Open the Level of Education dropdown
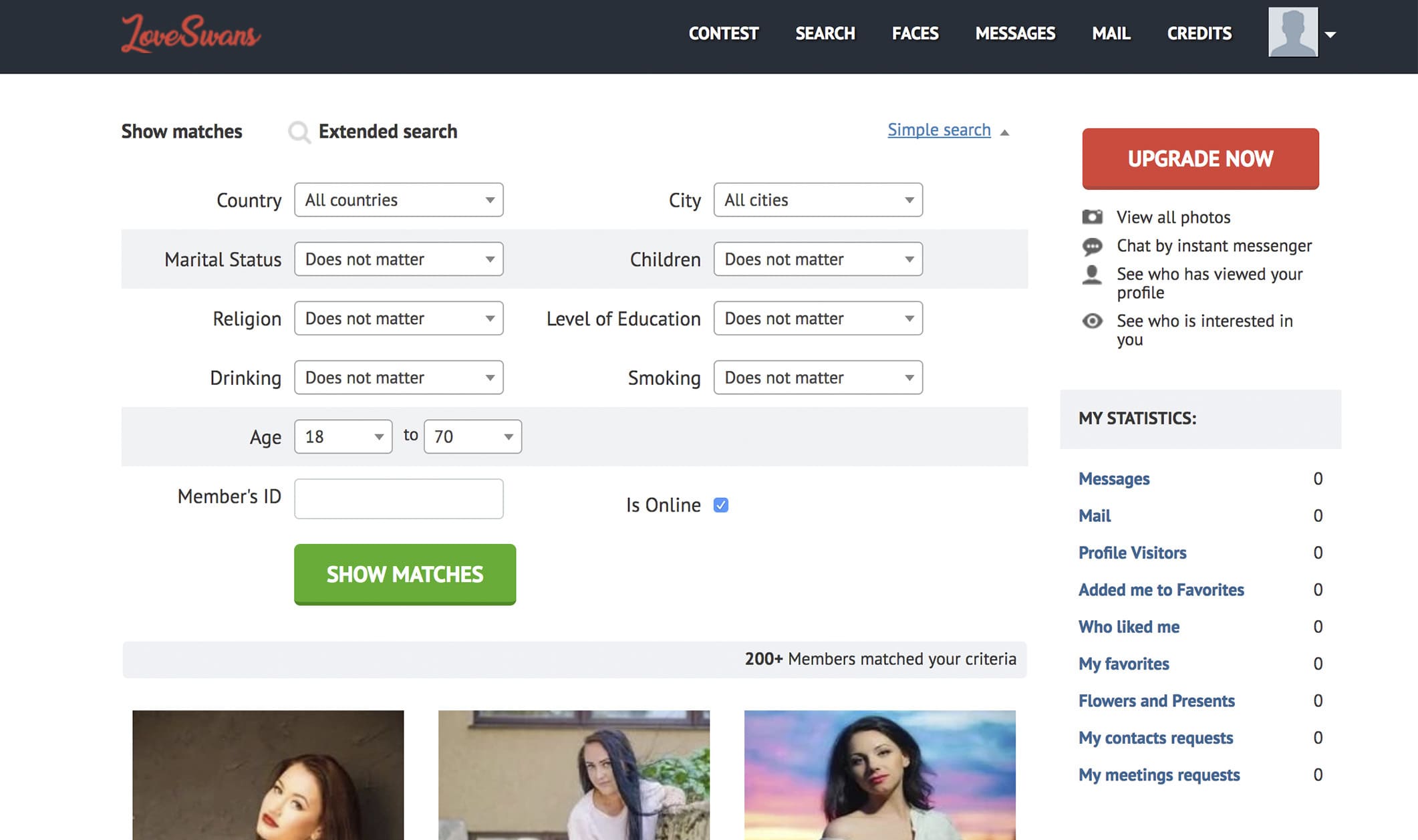 [x=818, y=318]
